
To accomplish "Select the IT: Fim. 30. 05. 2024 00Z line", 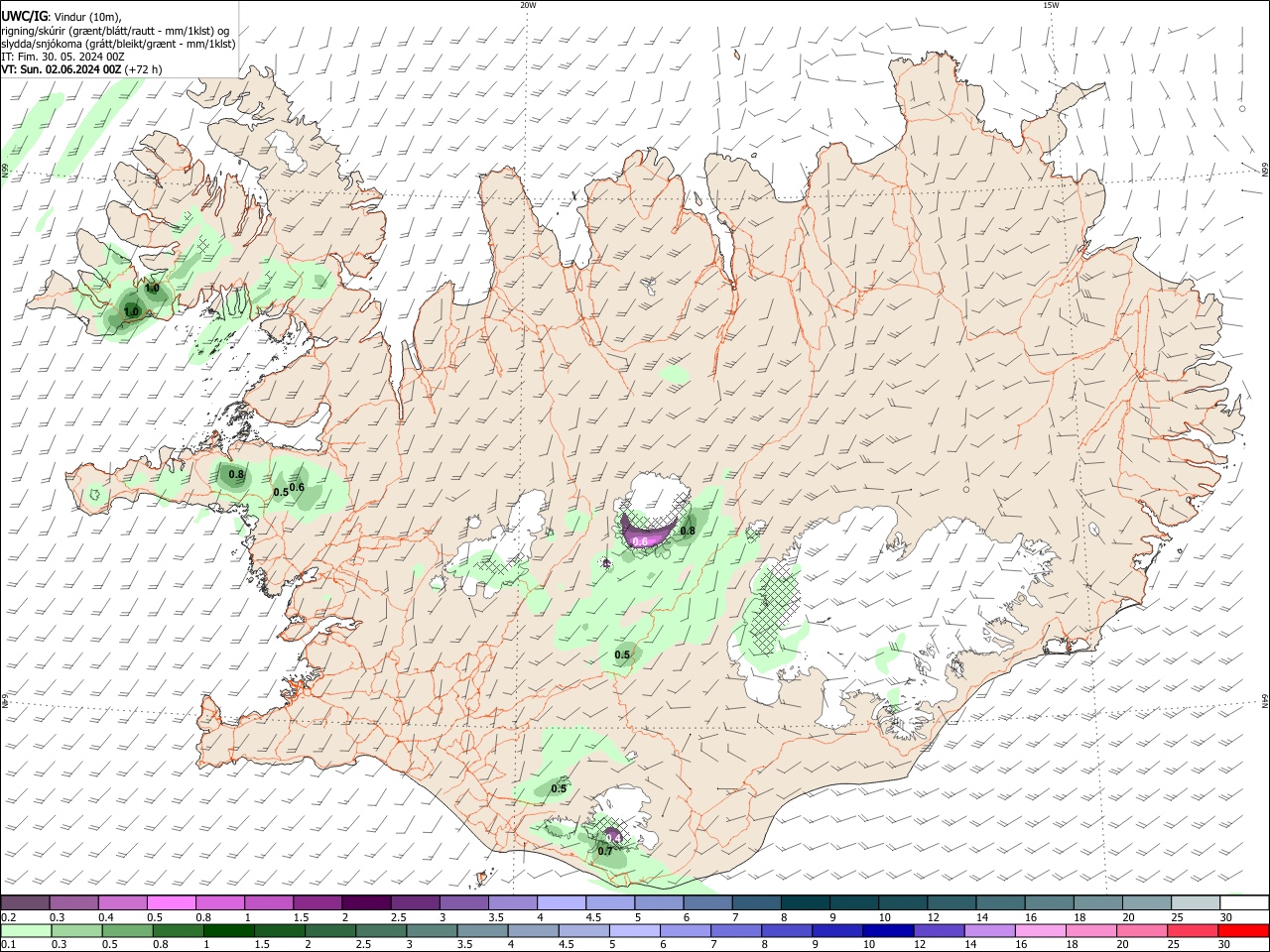I will click(63, 57).
